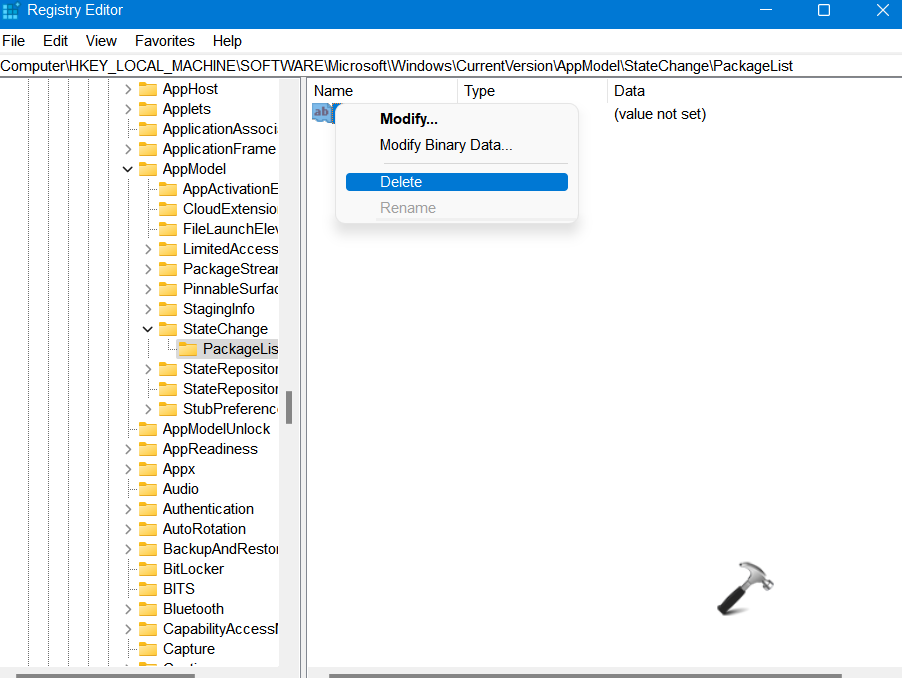Click the PinnableSurfac folder icon
Screen dimensions: 902x678
(x=168, y=289)
